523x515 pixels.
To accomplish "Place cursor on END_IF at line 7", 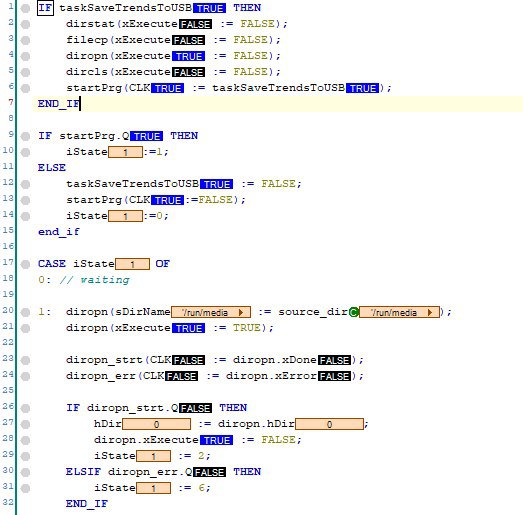I will (x=59, y=104).
